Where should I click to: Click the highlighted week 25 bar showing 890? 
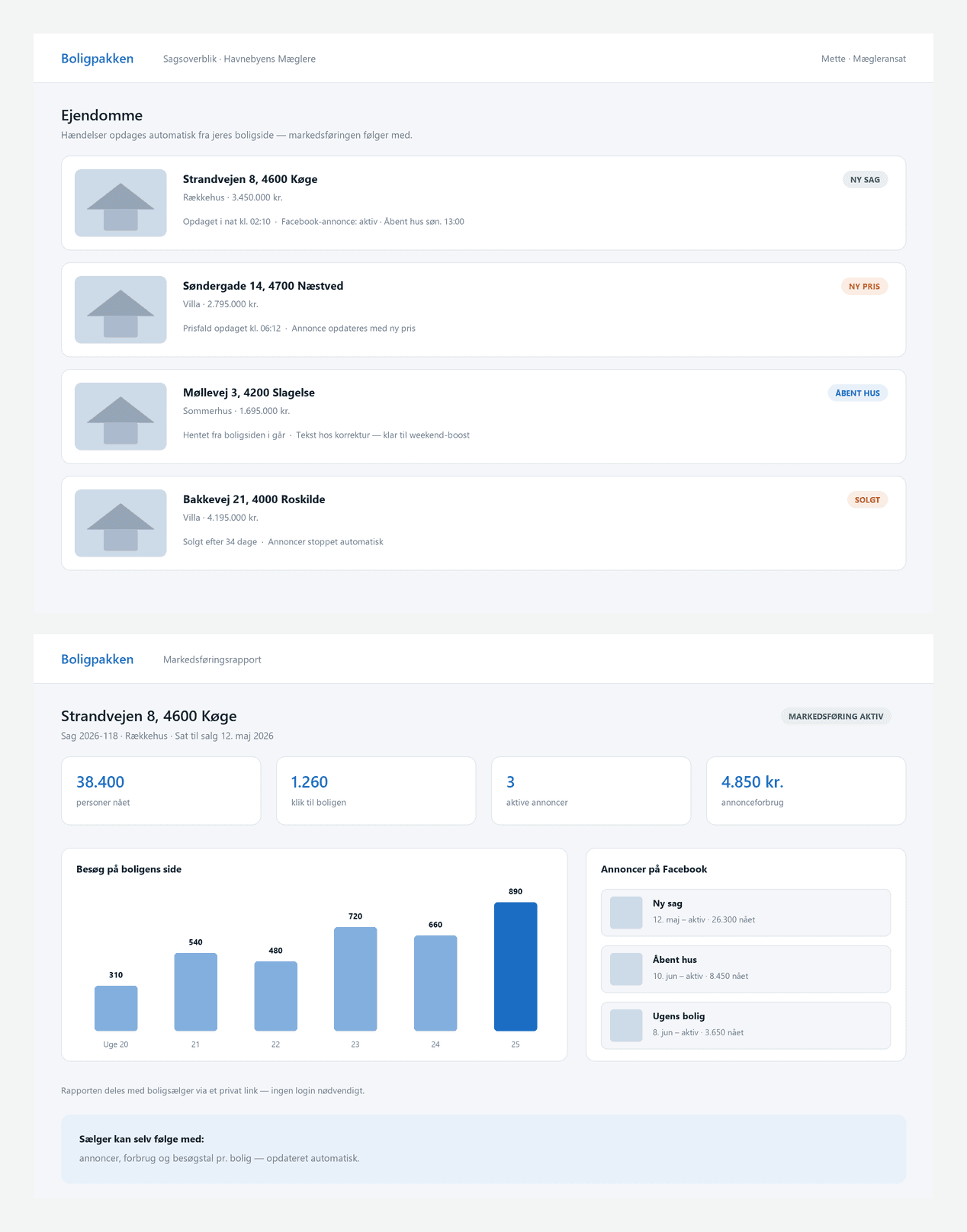coord(516,967)
